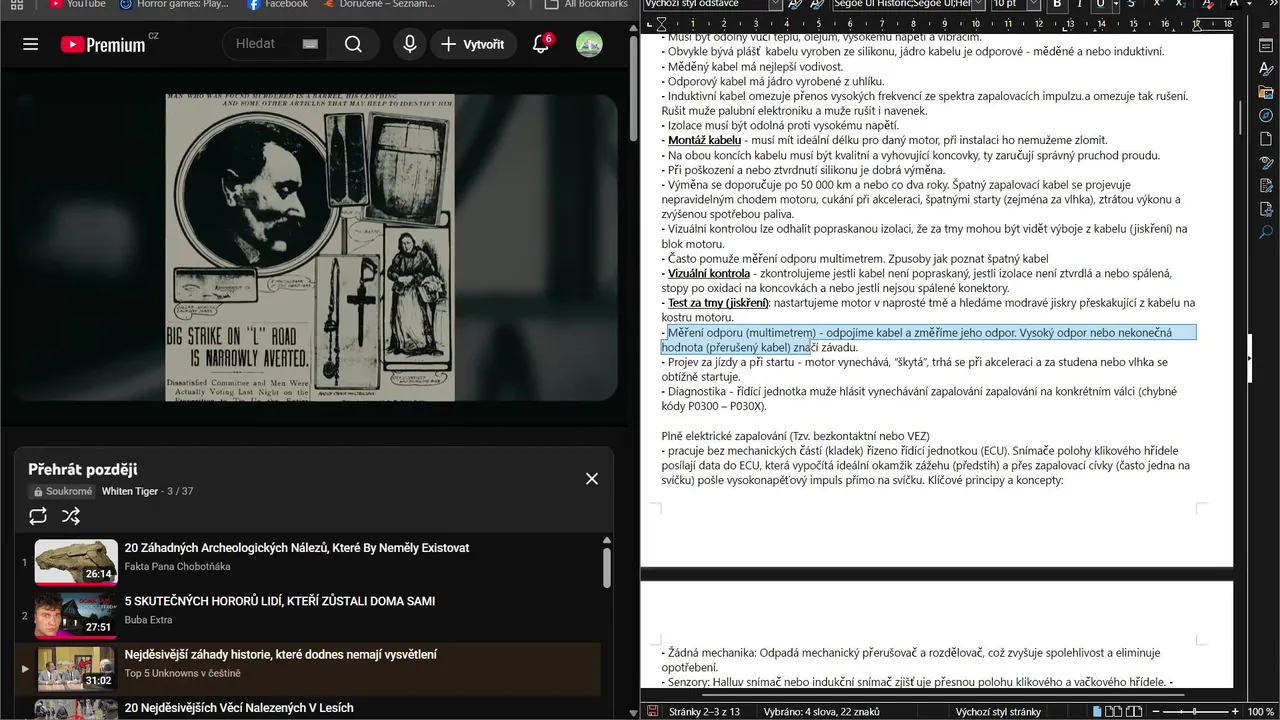Toggle playlist shuffle in Přehrát později
The image size is (1280, 720).
[71, 516]
